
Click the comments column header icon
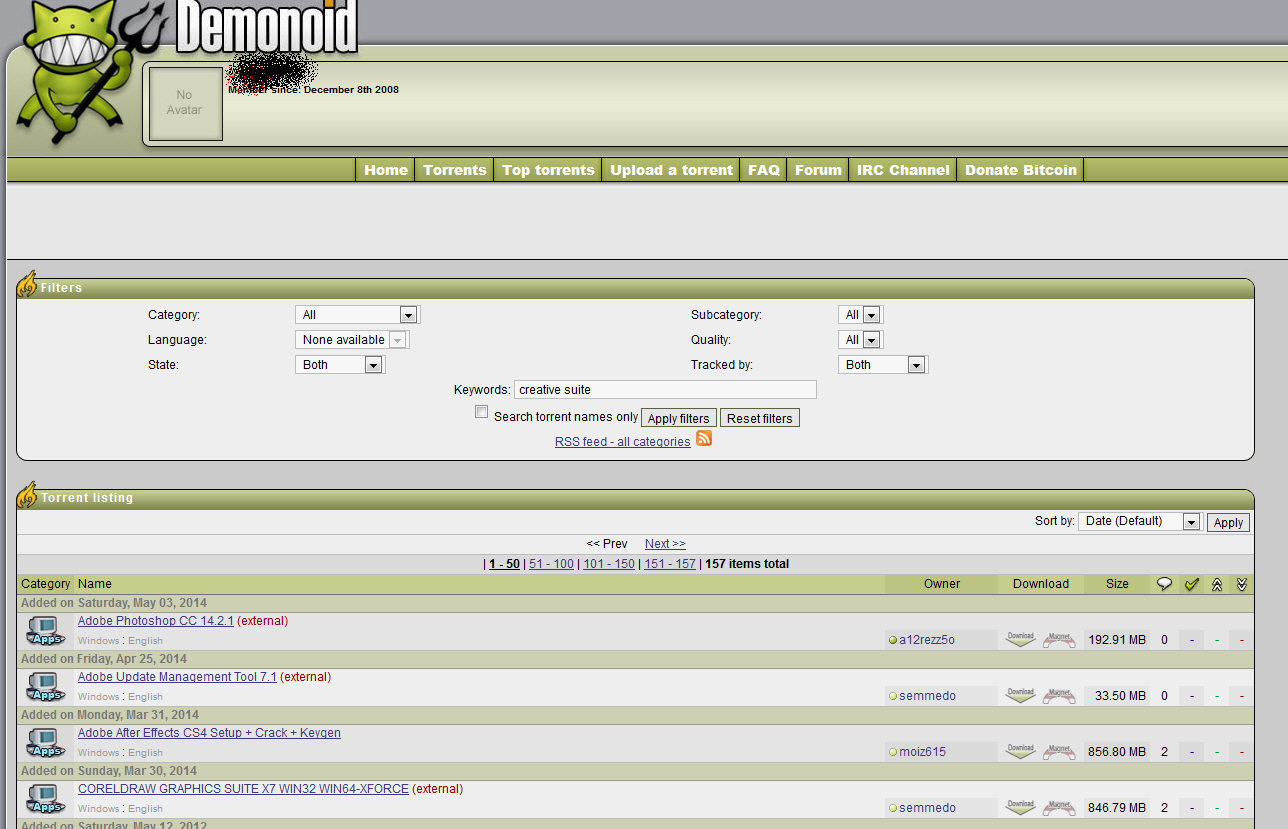point(1164,584)
